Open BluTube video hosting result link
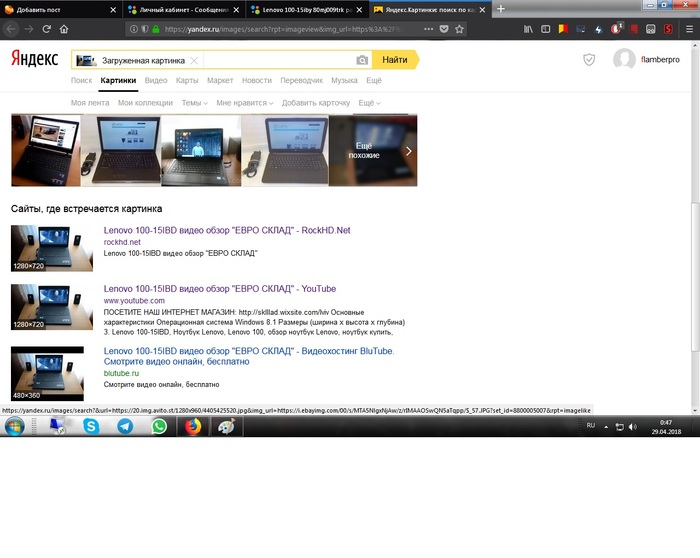 coord(249,356)
